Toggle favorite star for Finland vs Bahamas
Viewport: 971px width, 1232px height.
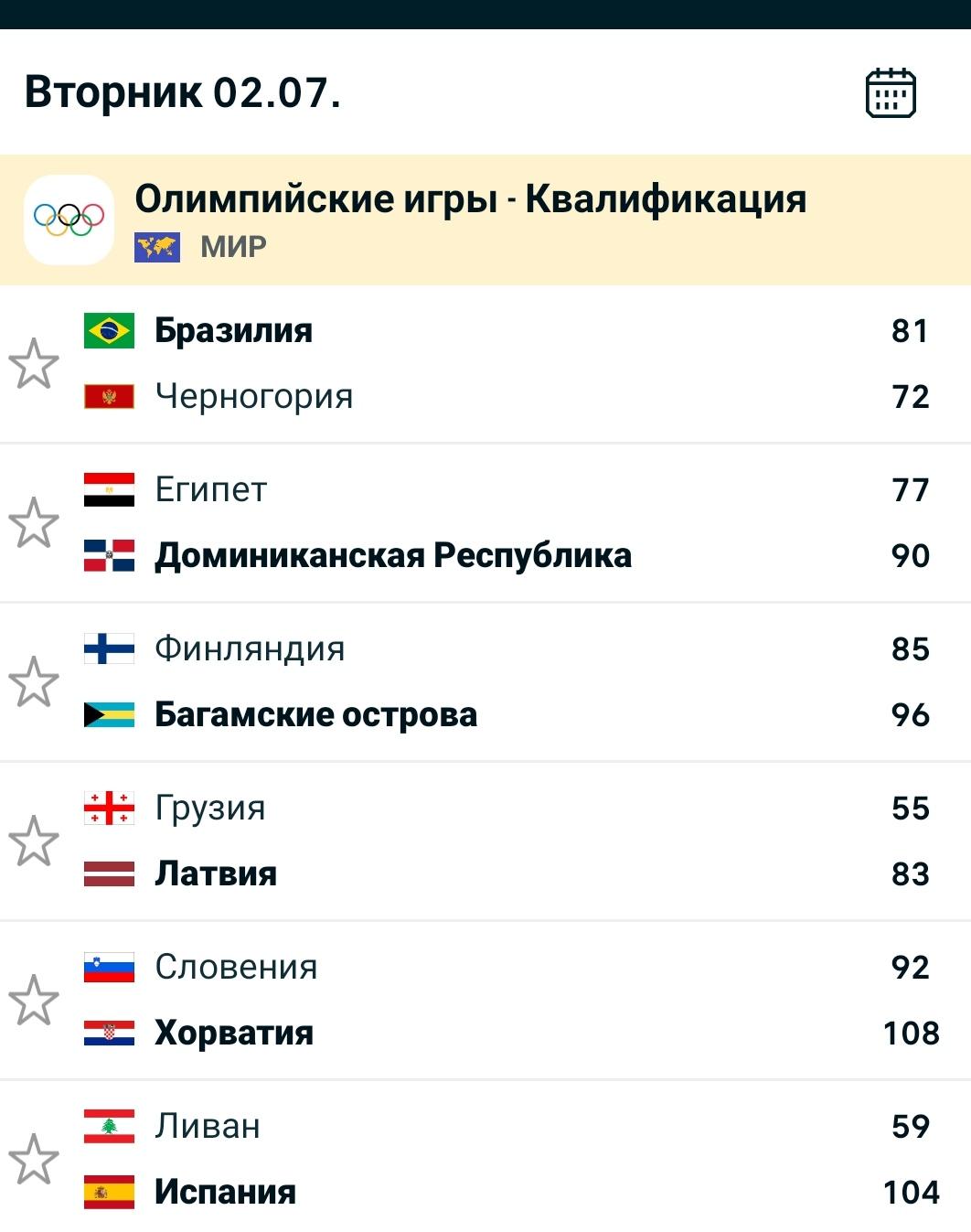point(34,682)
